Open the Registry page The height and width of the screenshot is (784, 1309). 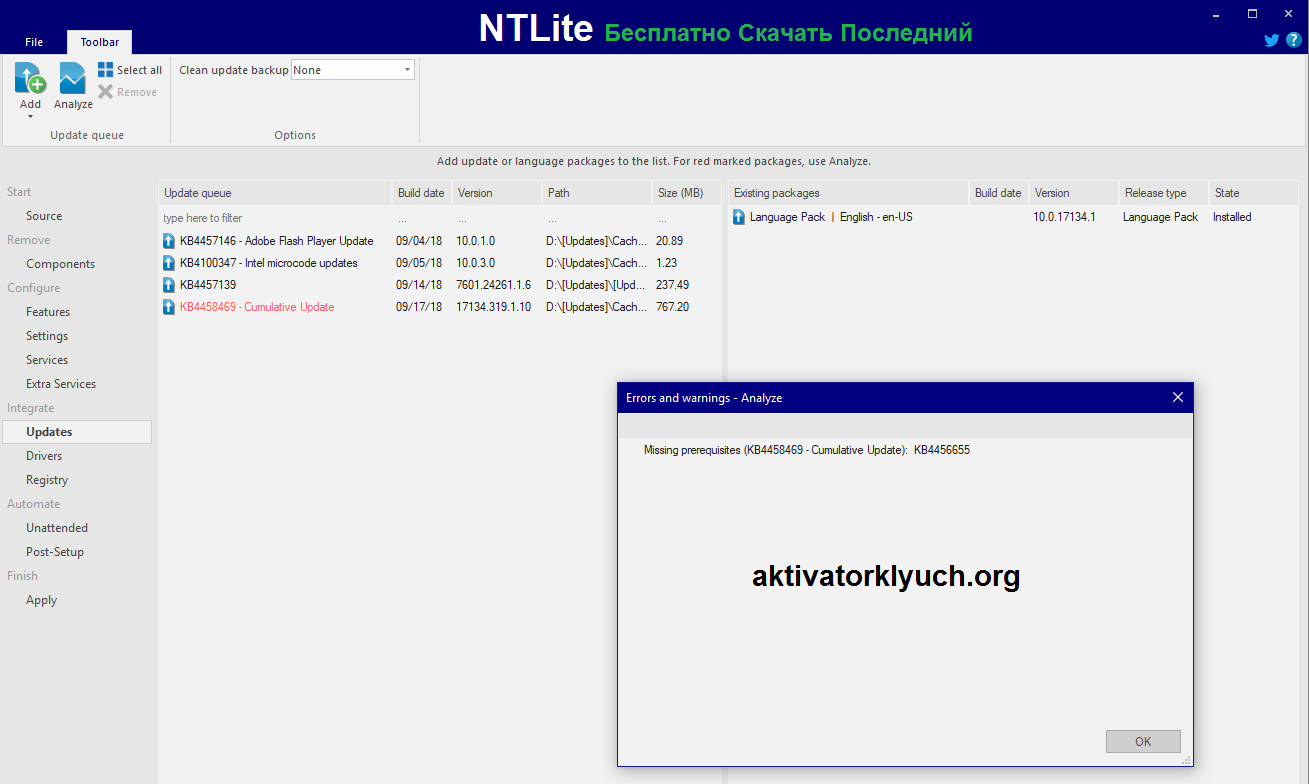coord(47,480)
